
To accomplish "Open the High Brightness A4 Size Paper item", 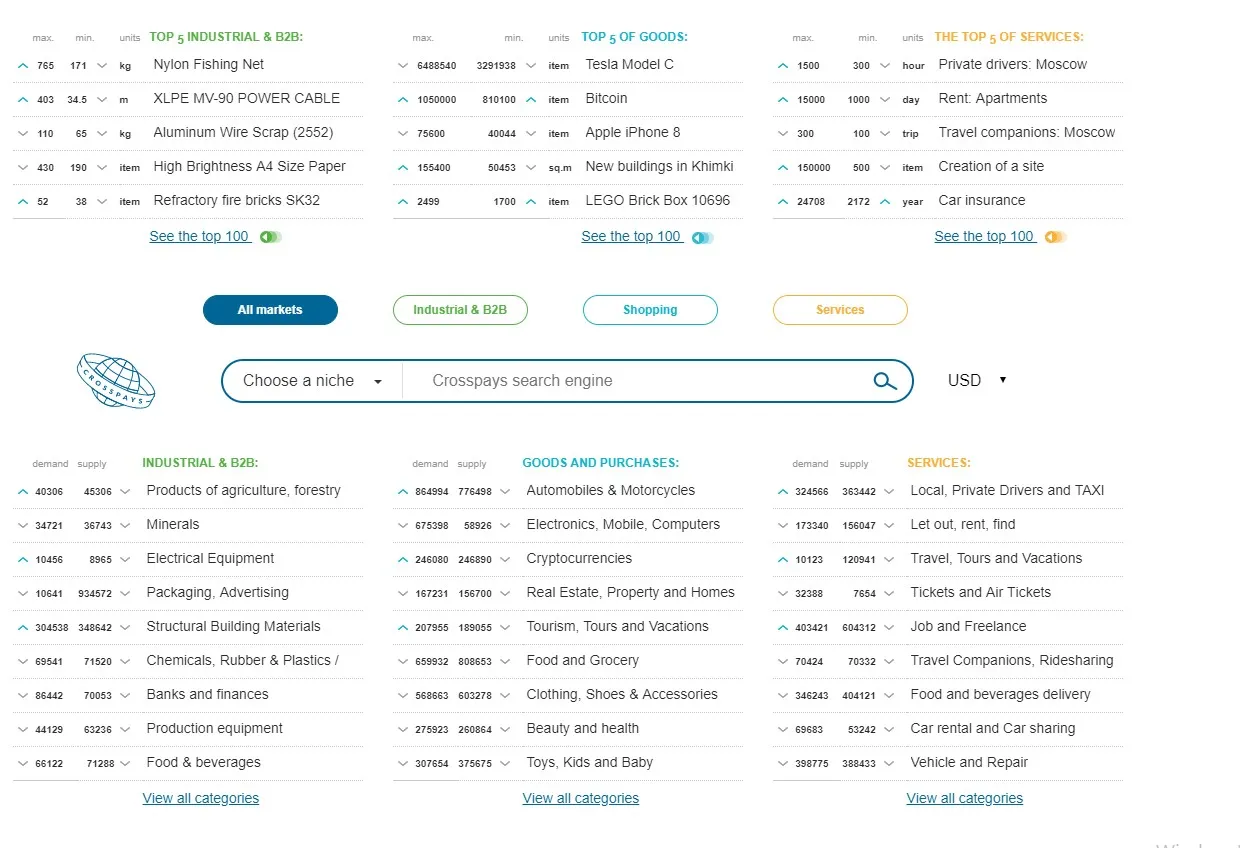I will (x=249, y=166).
